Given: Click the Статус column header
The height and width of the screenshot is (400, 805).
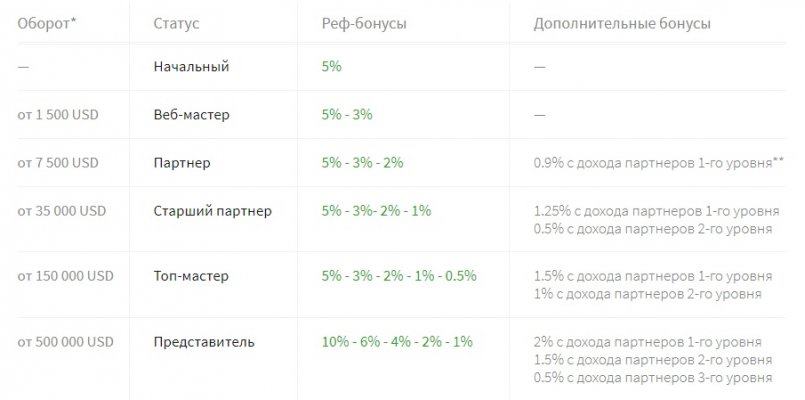Looking at the screenshot, I should click(x=176, y=24).
